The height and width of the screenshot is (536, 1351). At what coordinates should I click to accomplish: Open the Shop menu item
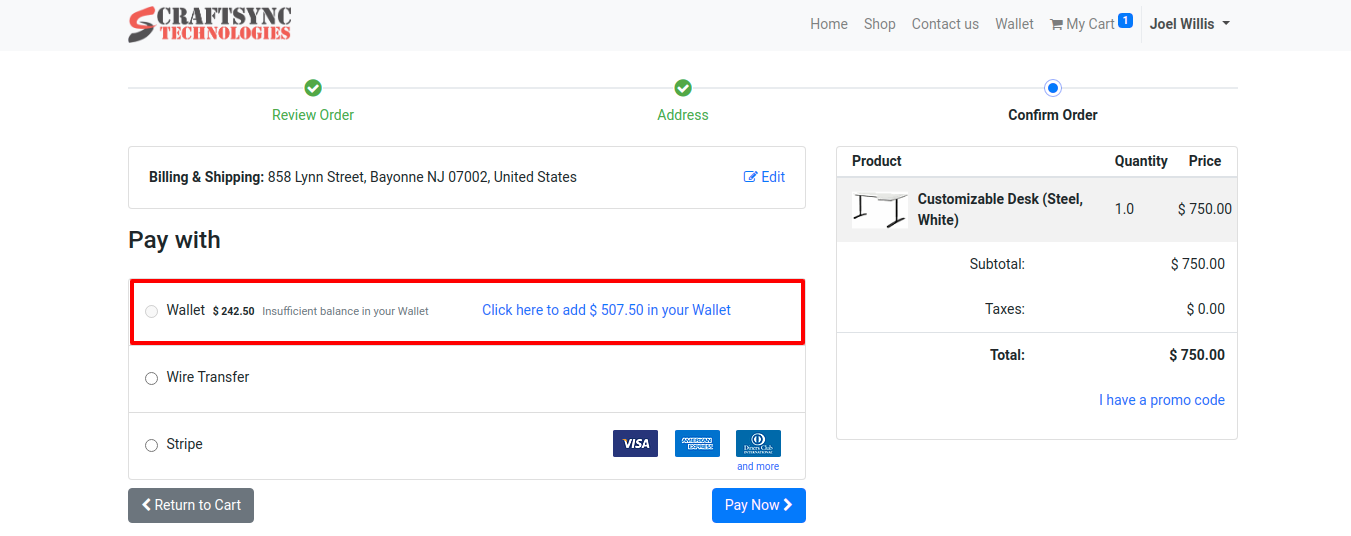pyautogui.click(x=879, y=24)
